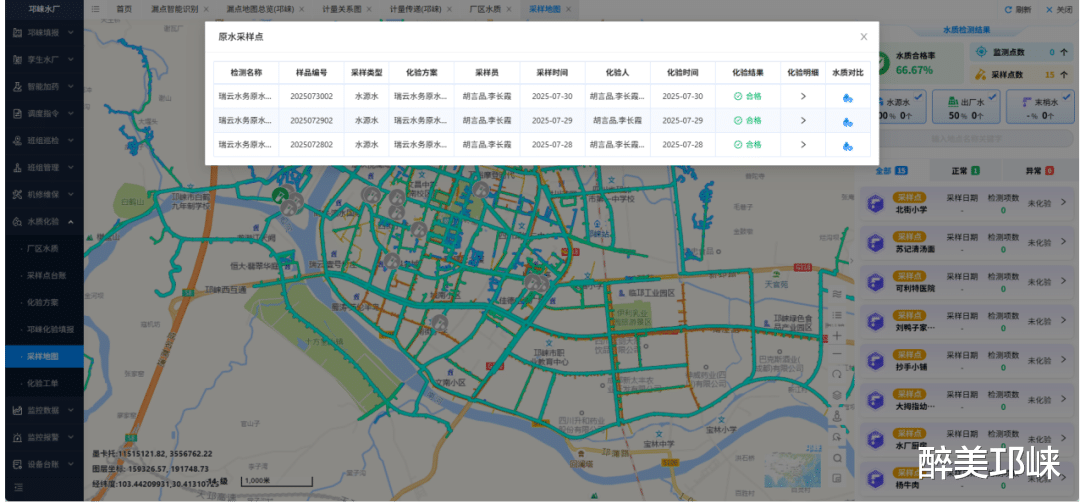
Task: Expand 化验明细 arrow for sample 2025072802
Action: click(x=803, y=145)
